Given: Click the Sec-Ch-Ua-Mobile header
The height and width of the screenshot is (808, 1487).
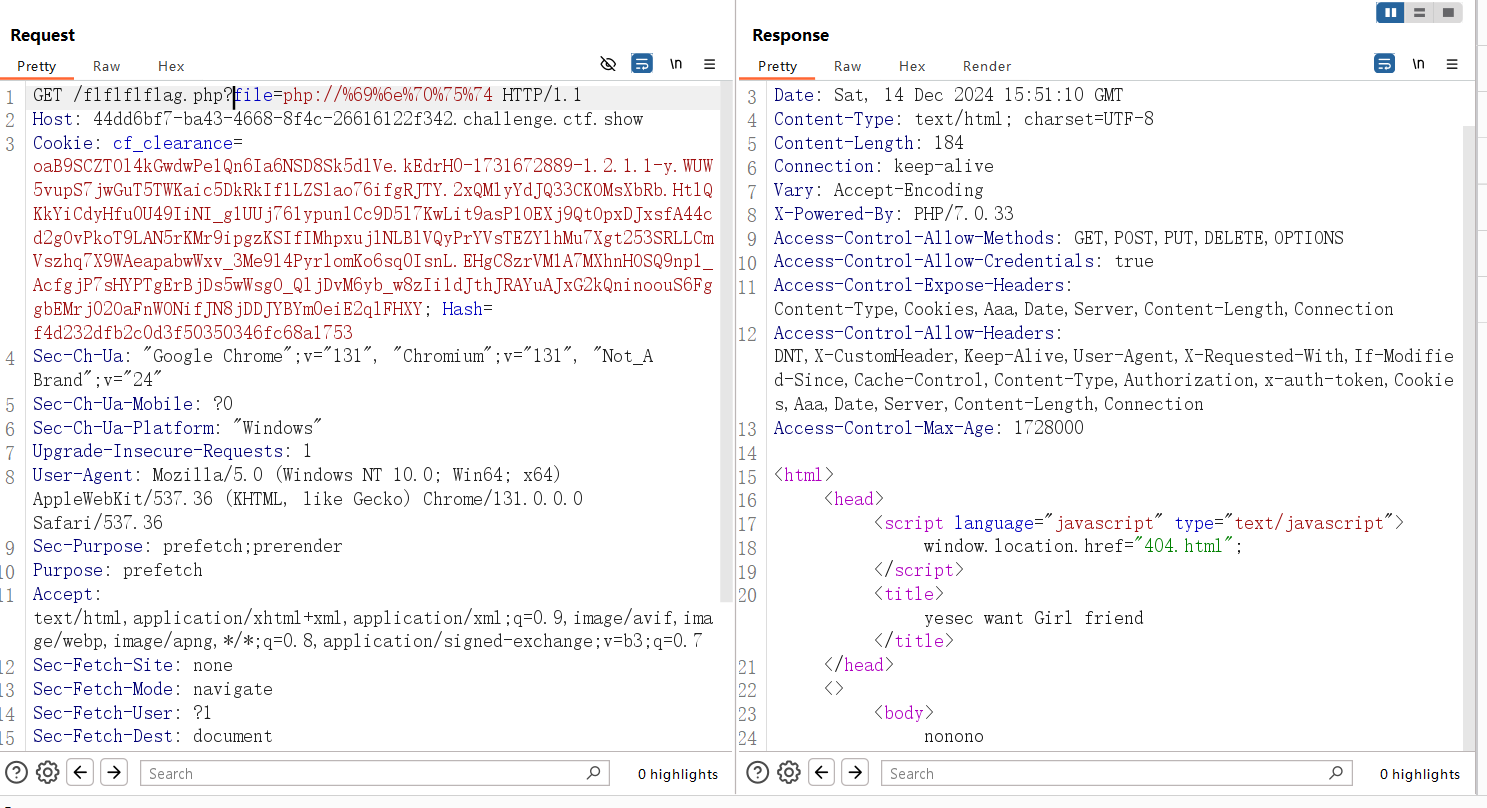Looking at the screenshot, I should (133, 404).
